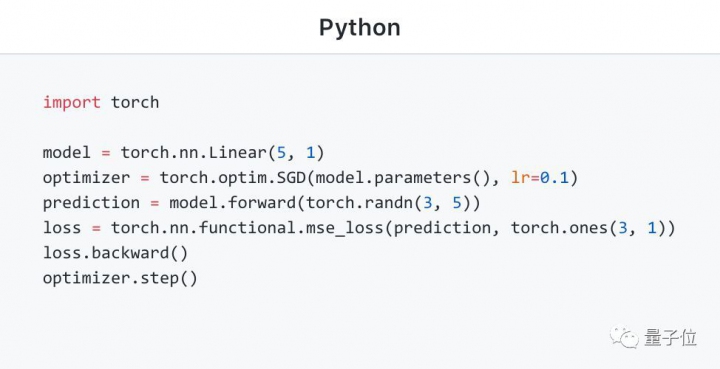Click the red import keyword
This screenshot has height=369, width=720.
(x=72, y=102)
